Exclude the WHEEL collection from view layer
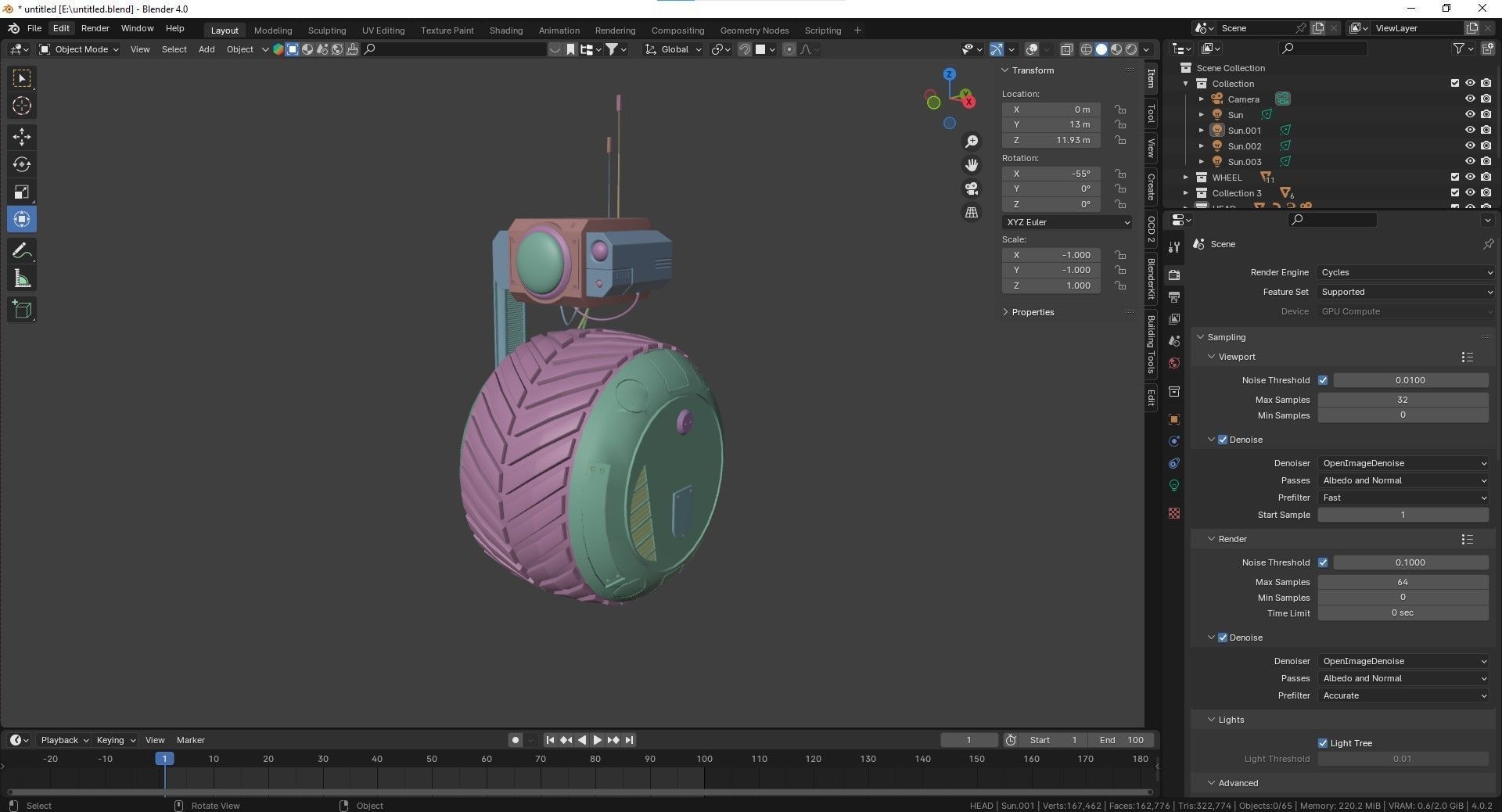The height and width of the screenshot is (812, 1502). coord(1454,178)
